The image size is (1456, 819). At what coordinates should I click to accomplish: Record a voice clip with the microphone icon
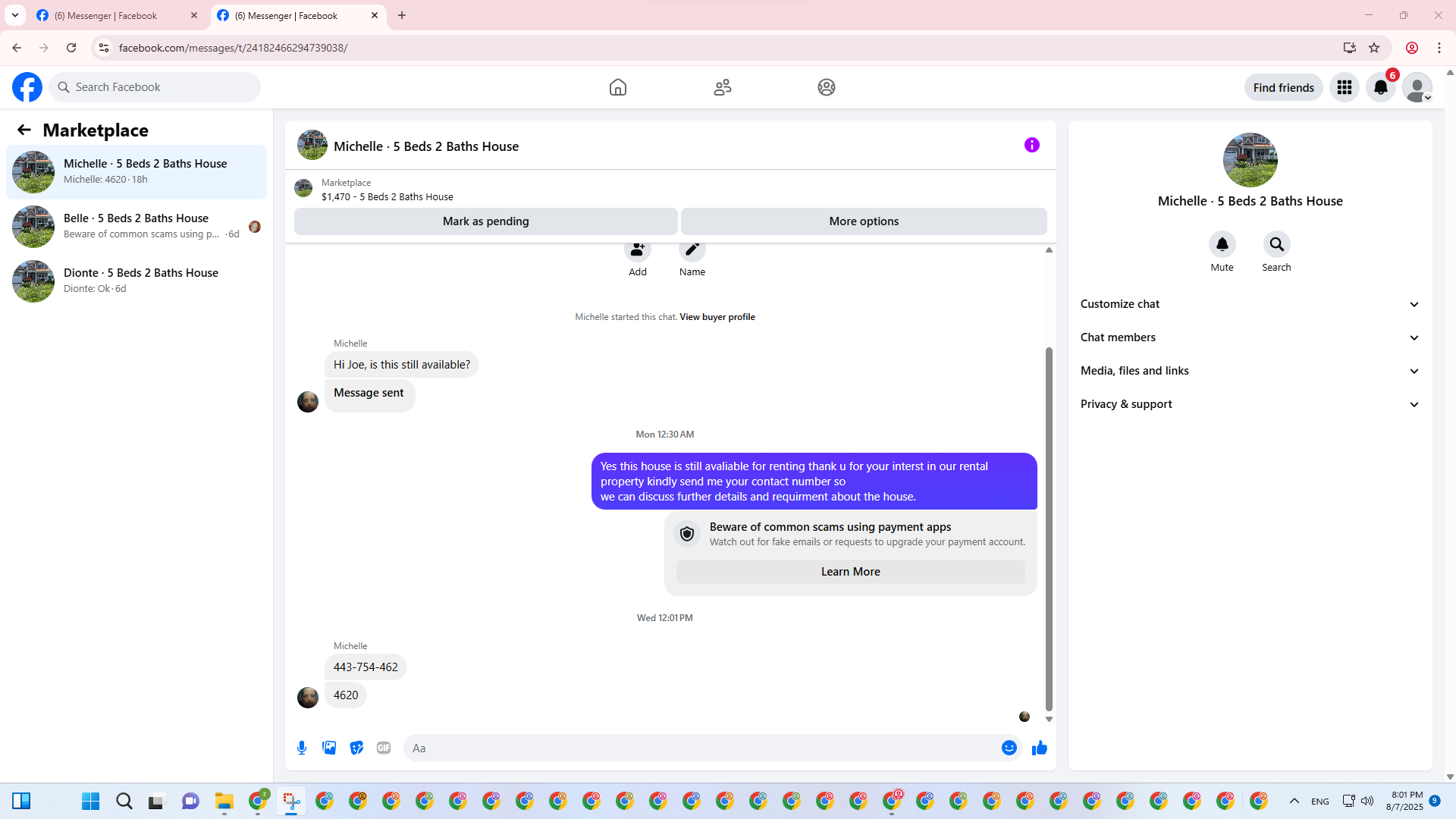(x=302, y=748)
